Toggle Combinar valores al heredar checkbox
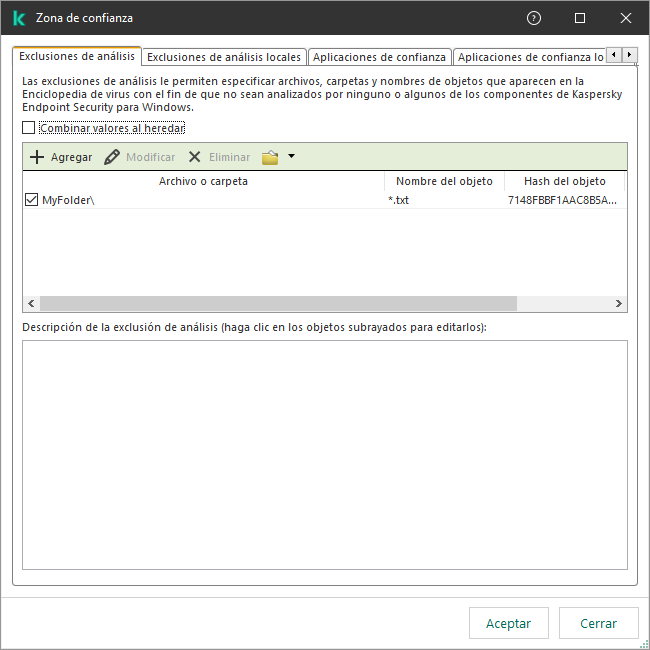650x650 pixels. (29, 128)
